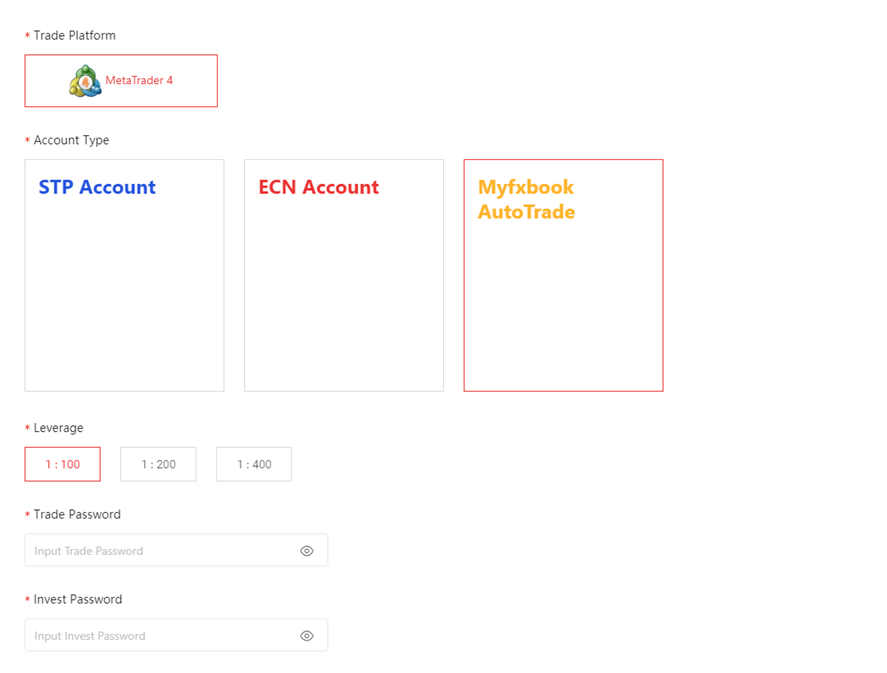Set leverage to 1 : 100
The width and height of the screenshot is (887, 673).
[x=63, y=464]
